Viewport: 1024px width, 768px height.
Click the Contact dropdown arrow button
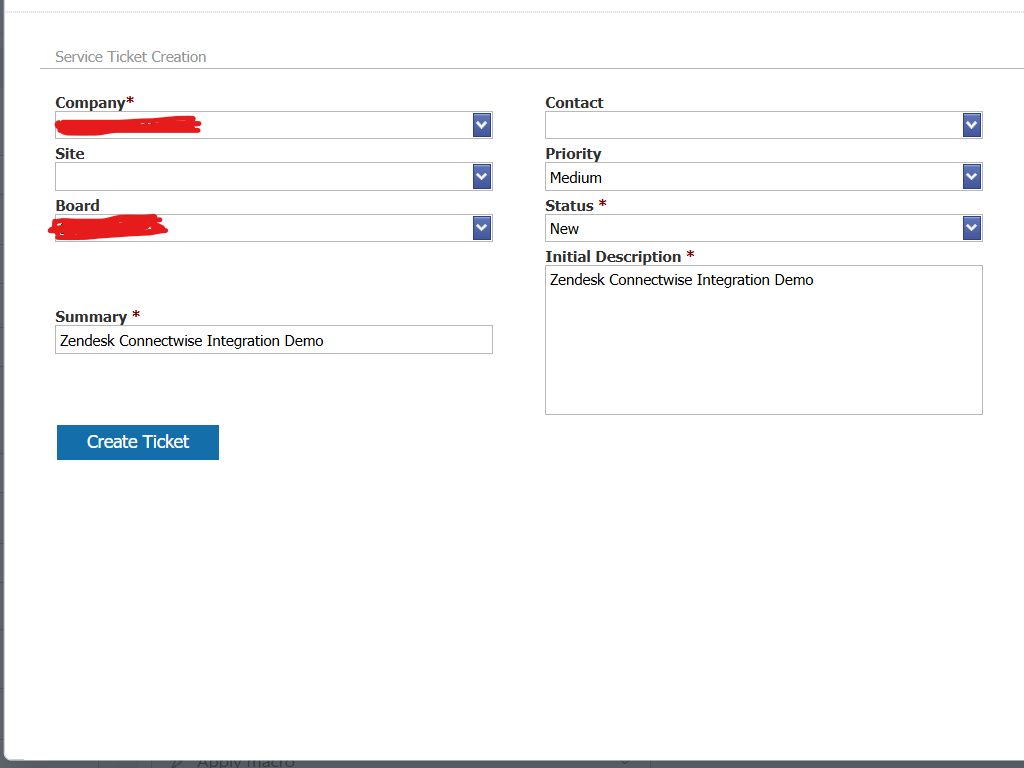click(x=972, y=125)
